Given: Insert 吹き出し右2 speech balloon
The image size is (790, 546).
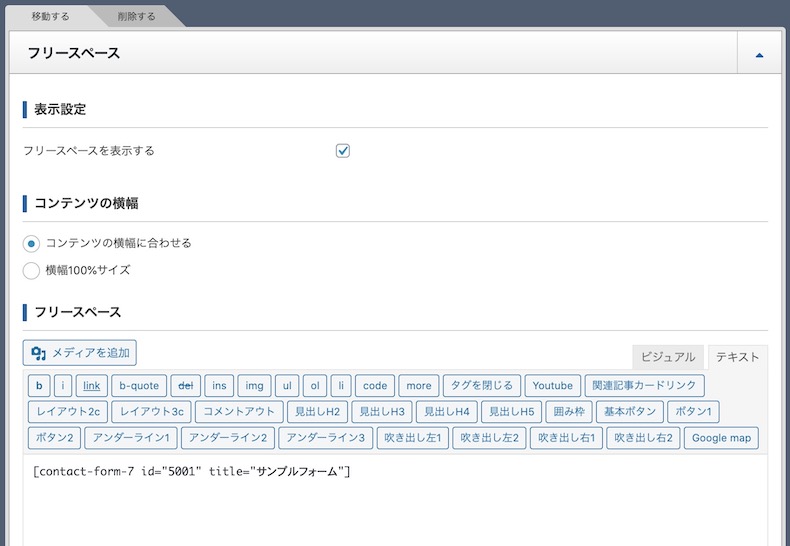Looking at the screenshot, I should 643,438.
